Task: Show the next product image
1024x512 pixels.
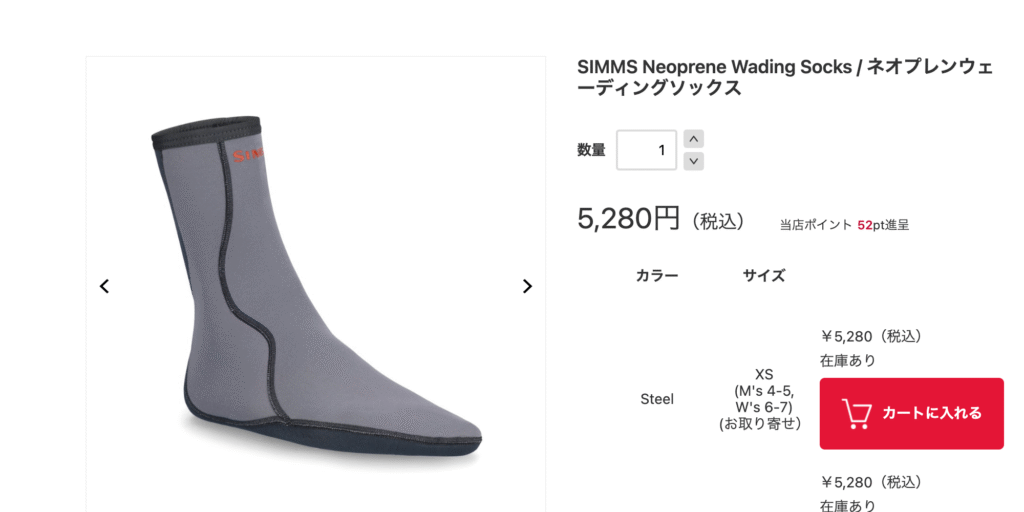Action: pyautogui.click(x=527, y=286)
